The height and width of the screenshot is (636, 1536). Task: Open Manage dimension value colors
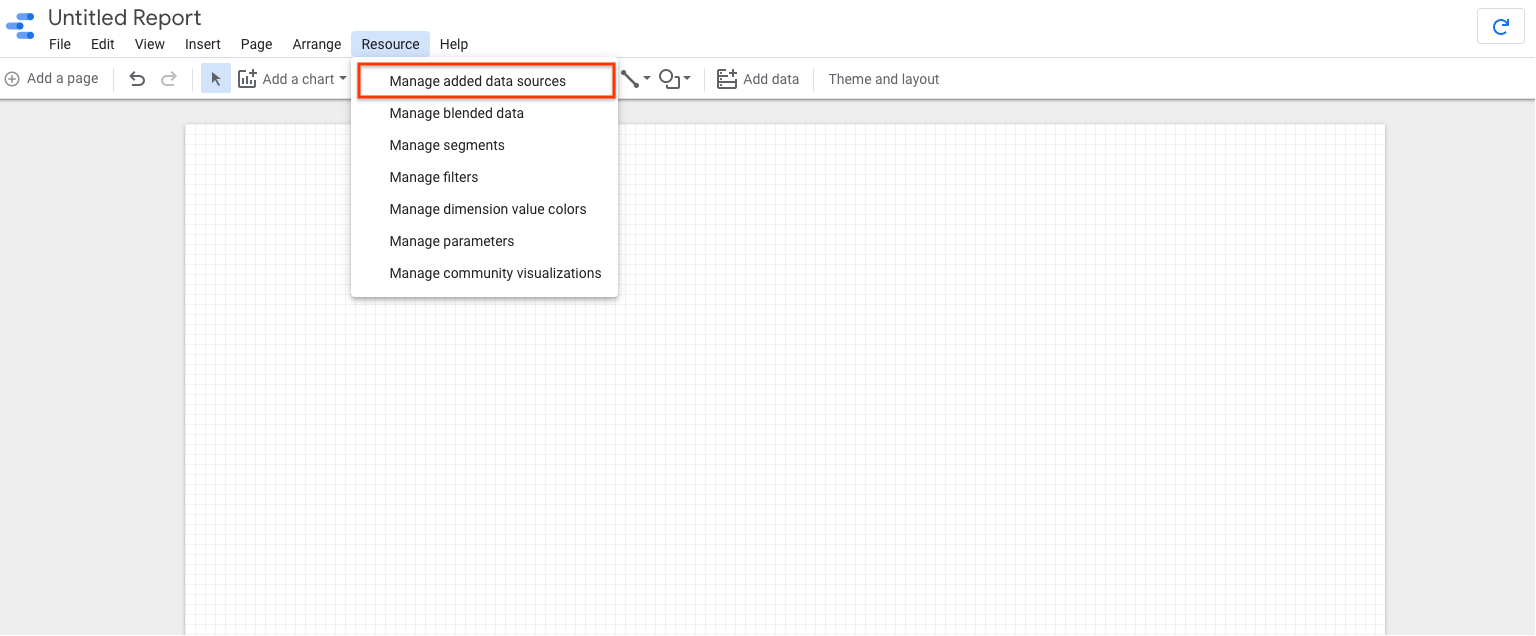point(488,209)
